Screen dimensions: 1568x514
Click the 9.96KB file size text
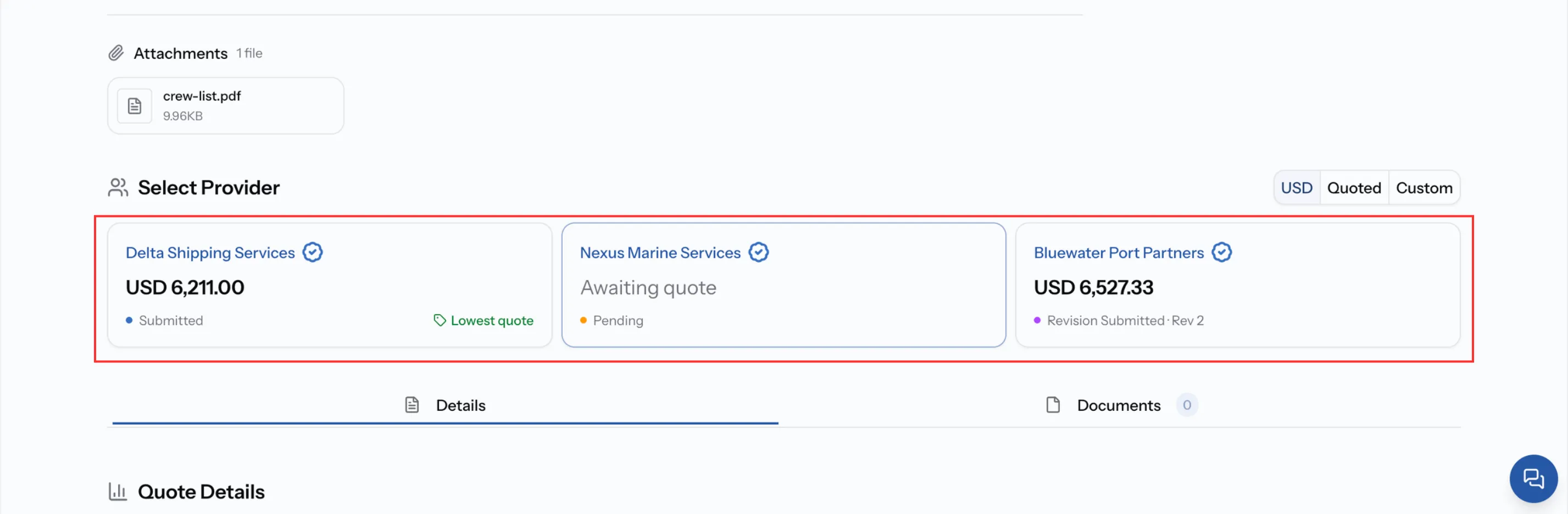click(182, 115)
